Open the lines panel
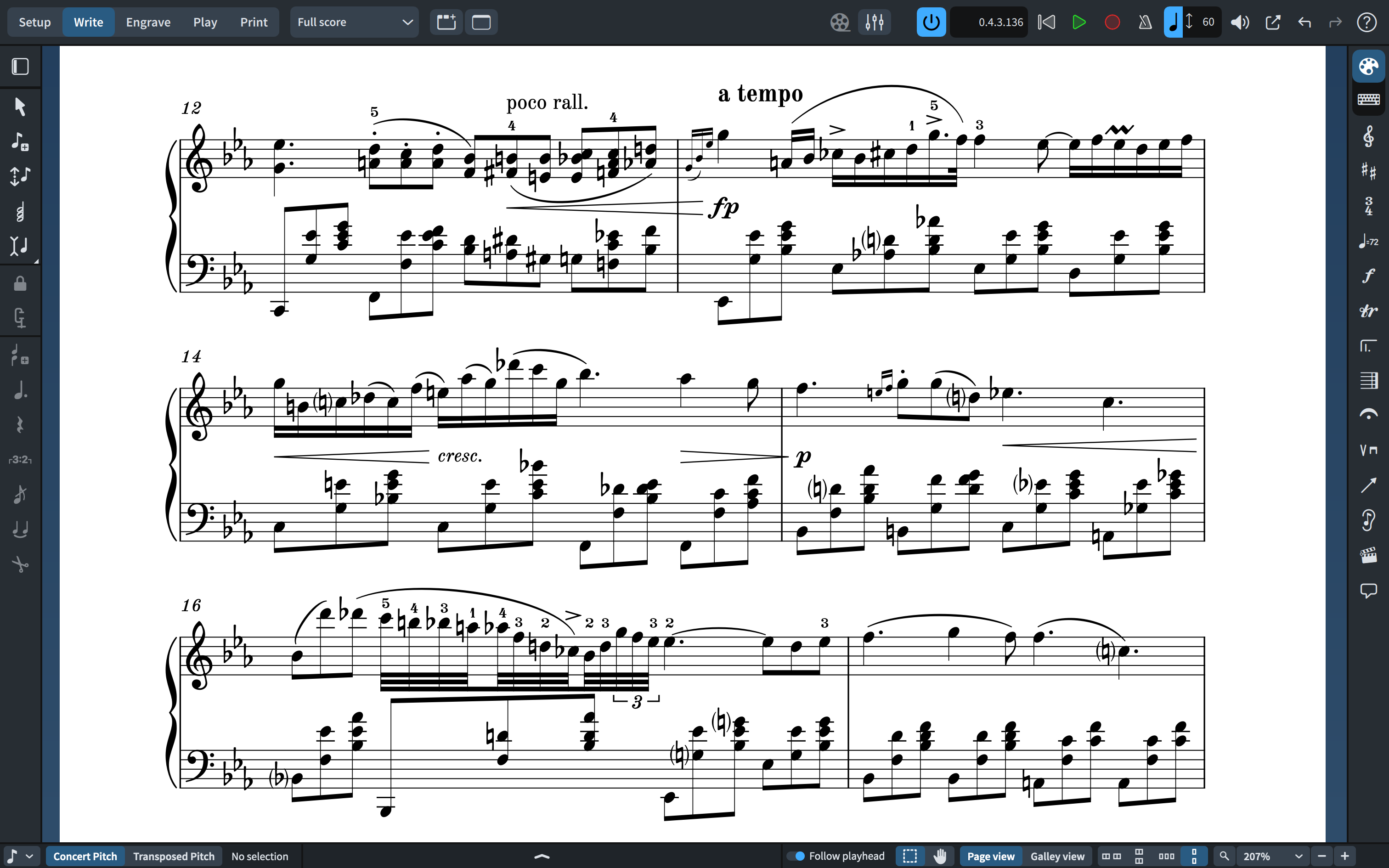1389x868 pixels. (1368, 485)
